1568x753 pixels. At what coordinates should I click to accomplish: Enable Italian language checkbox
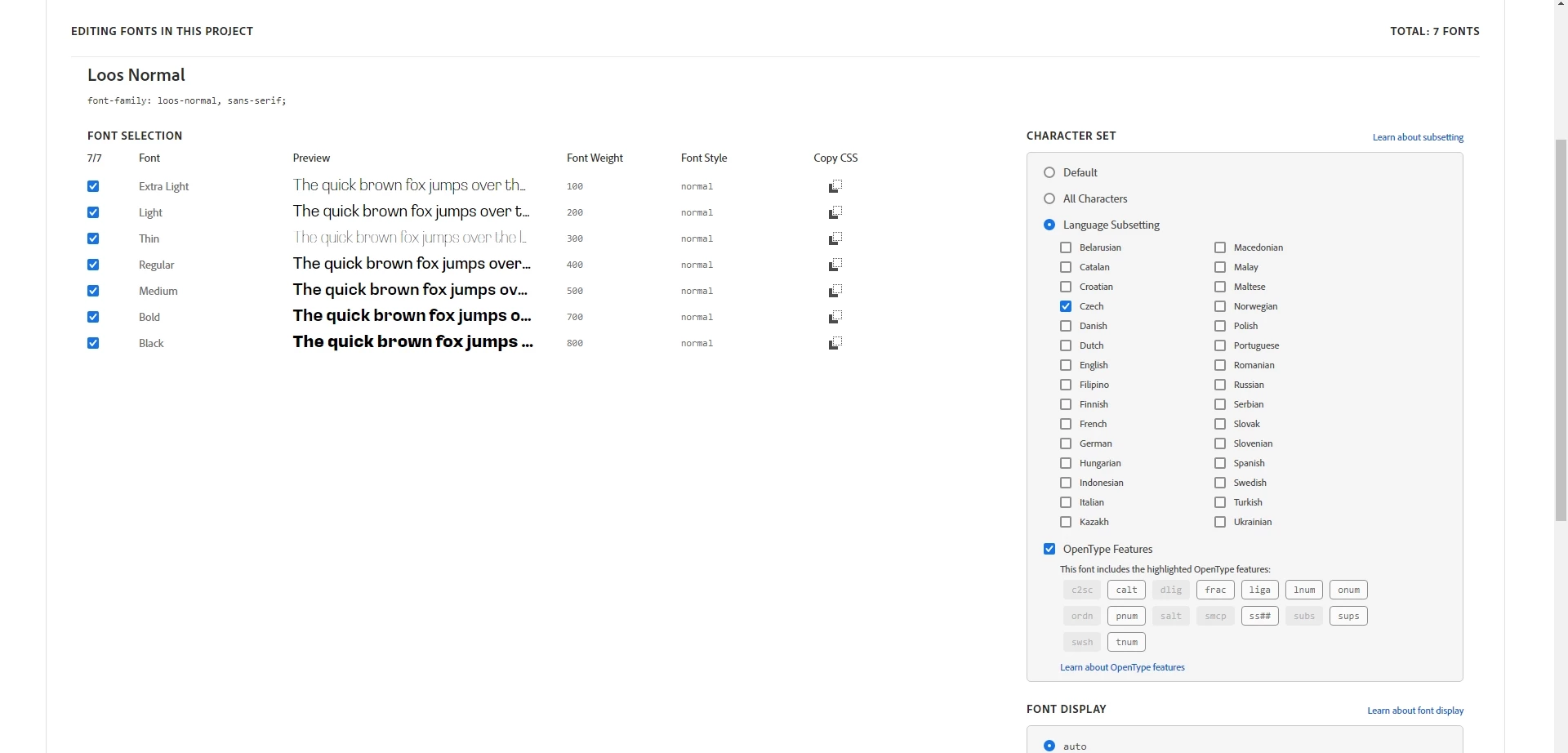[1066, 502]
